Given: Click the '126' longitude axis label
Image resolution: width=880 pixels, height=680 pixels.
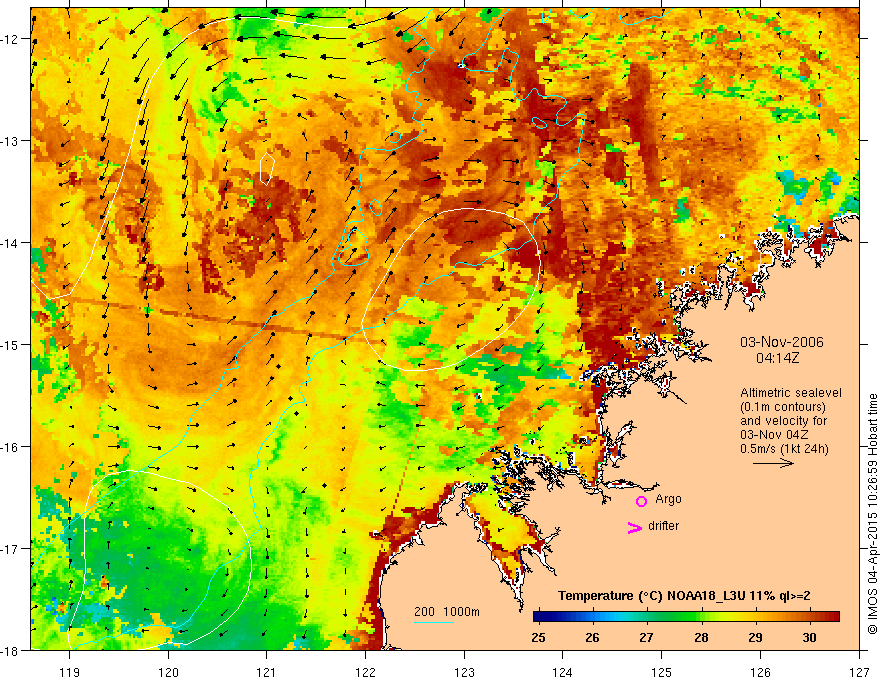Looking at the screenshot, I should pyautogui.click(x=760, y=672).
